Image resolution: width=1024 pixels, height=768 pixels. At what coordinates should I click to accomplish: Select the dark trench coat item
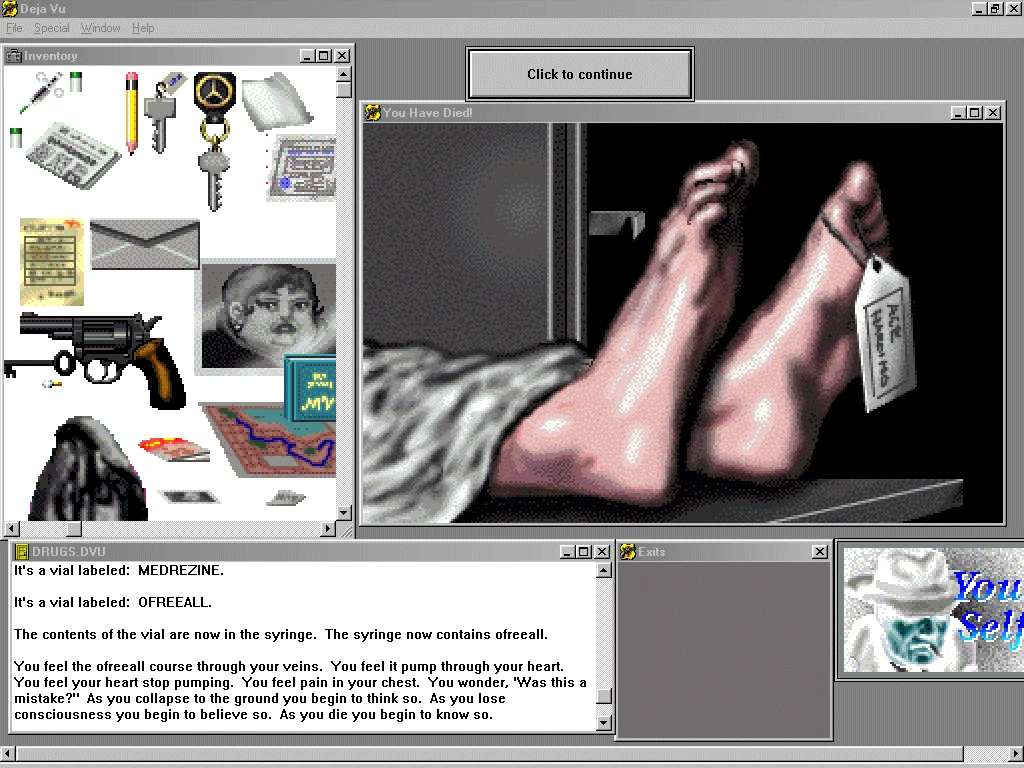coord(88,468)
